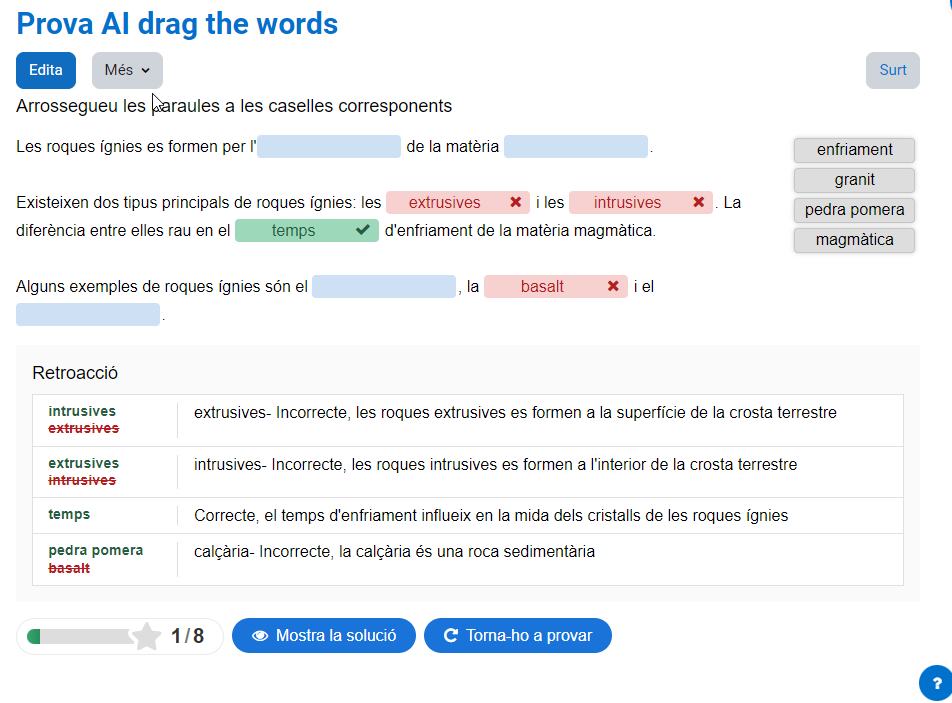Click the star icon in score bar
952x703 pixels.
pos(147,636)
